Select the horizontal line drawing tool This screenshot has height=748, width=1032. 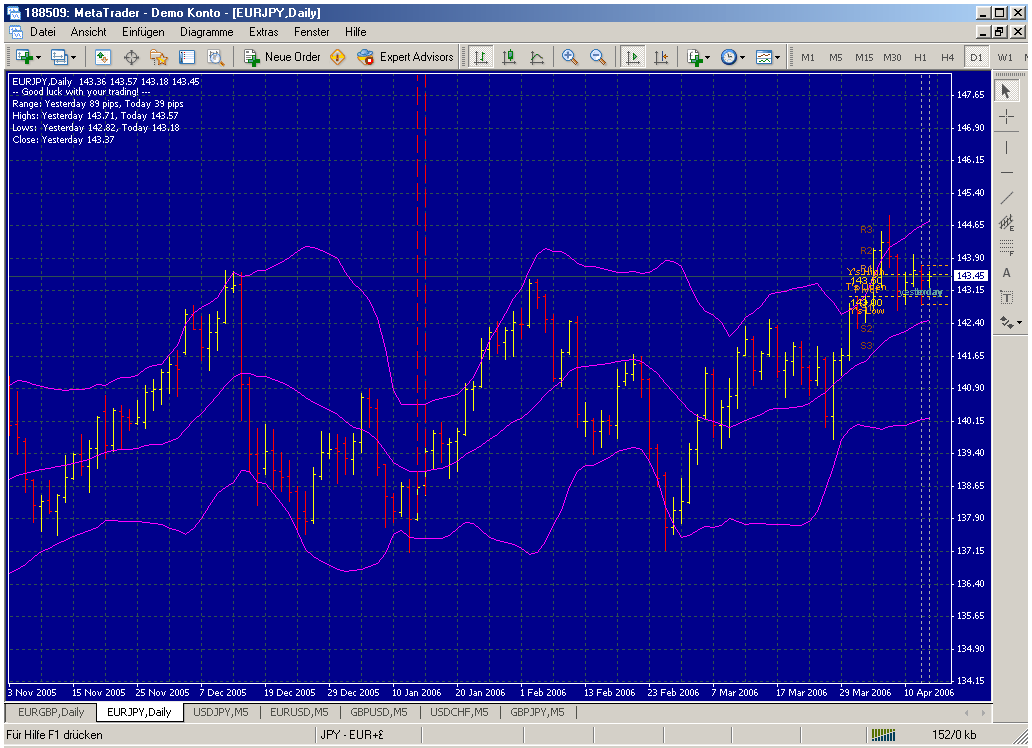tap(1006, 173)
